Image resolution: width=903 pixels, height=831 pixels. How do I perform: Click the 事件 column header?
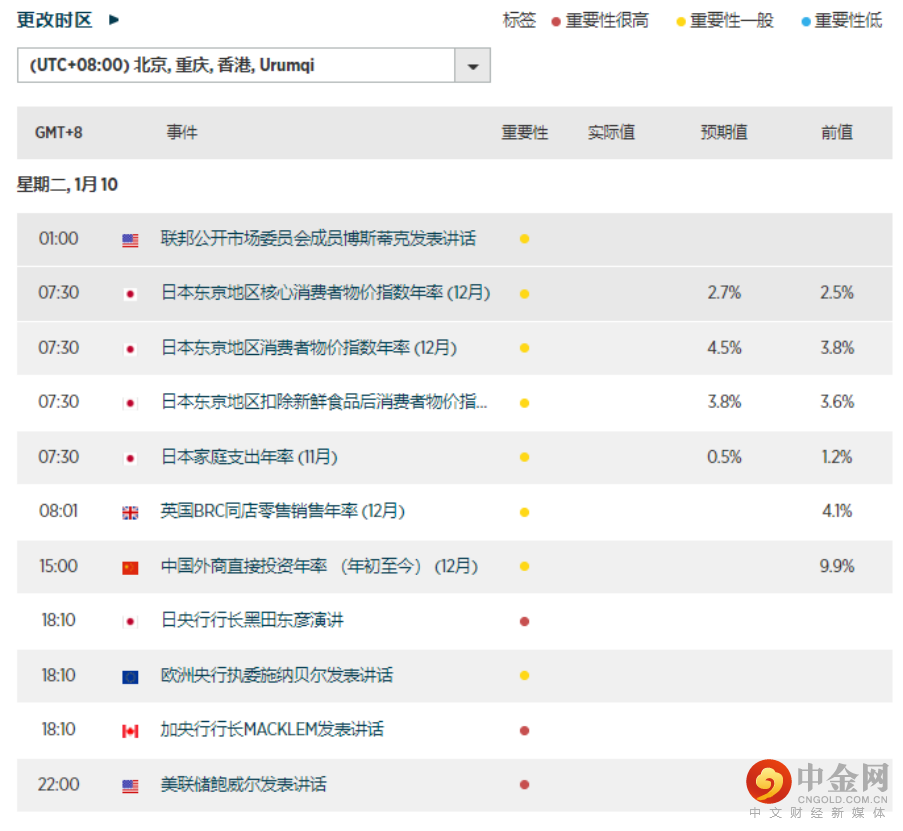(x=182, y=132)
